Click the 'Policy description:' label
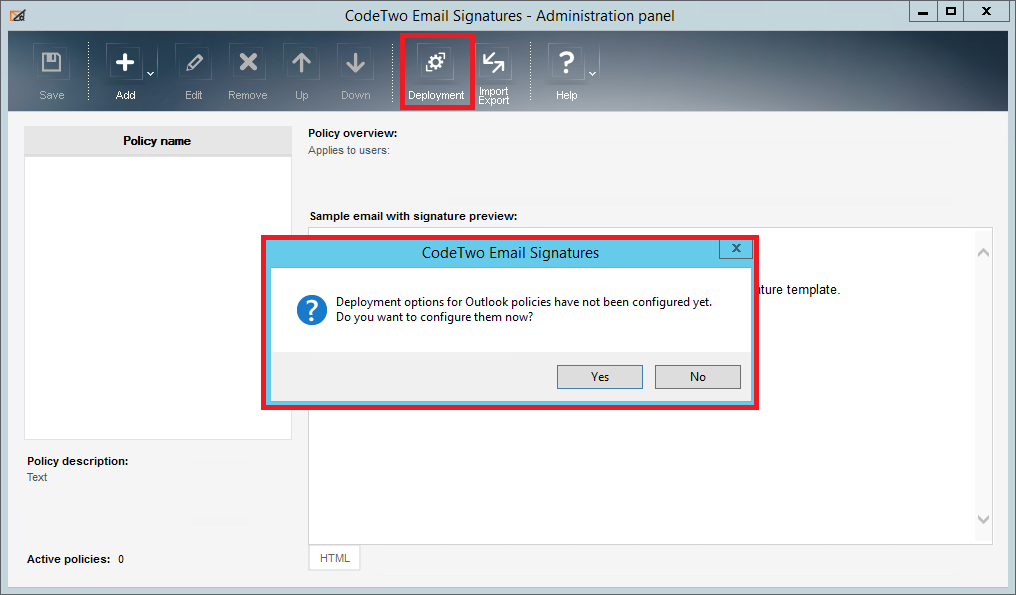The height and width of the screenshot is (595, 1016). (78, 461)
